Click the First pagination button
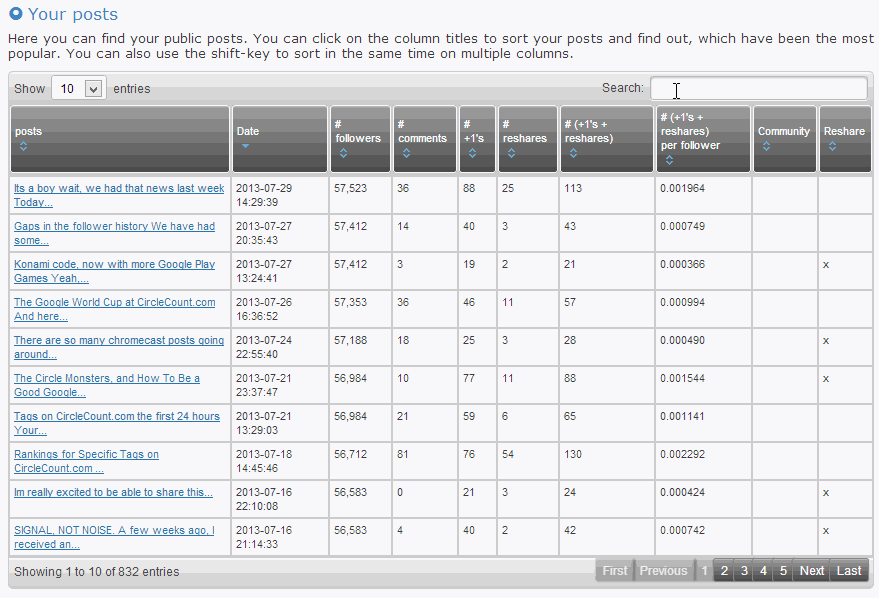 coord(614,571)
